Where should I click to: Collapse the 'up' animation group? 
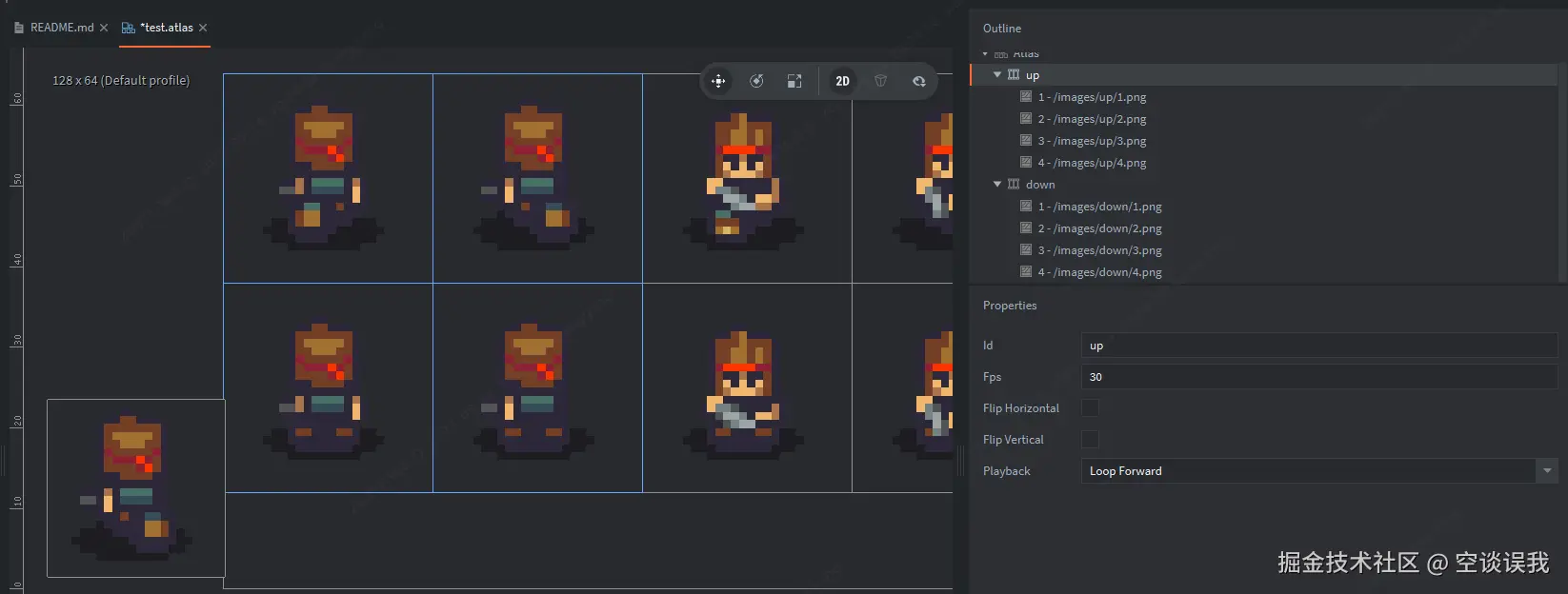(997, 75)
